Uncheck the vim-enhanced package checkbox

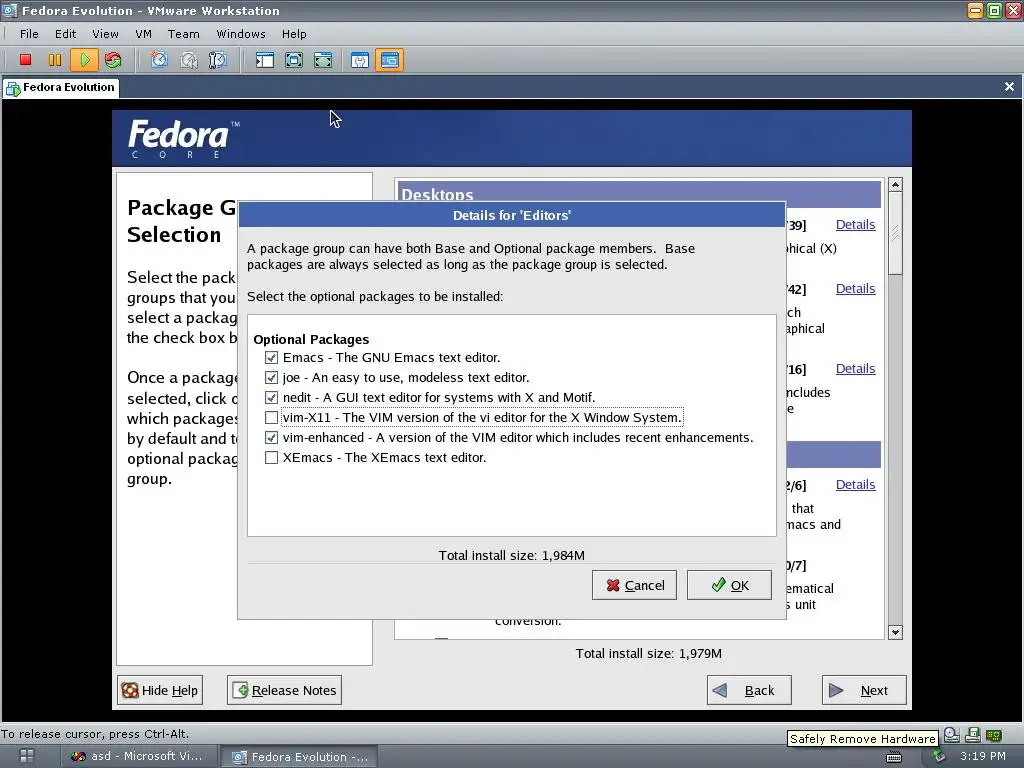271,438
